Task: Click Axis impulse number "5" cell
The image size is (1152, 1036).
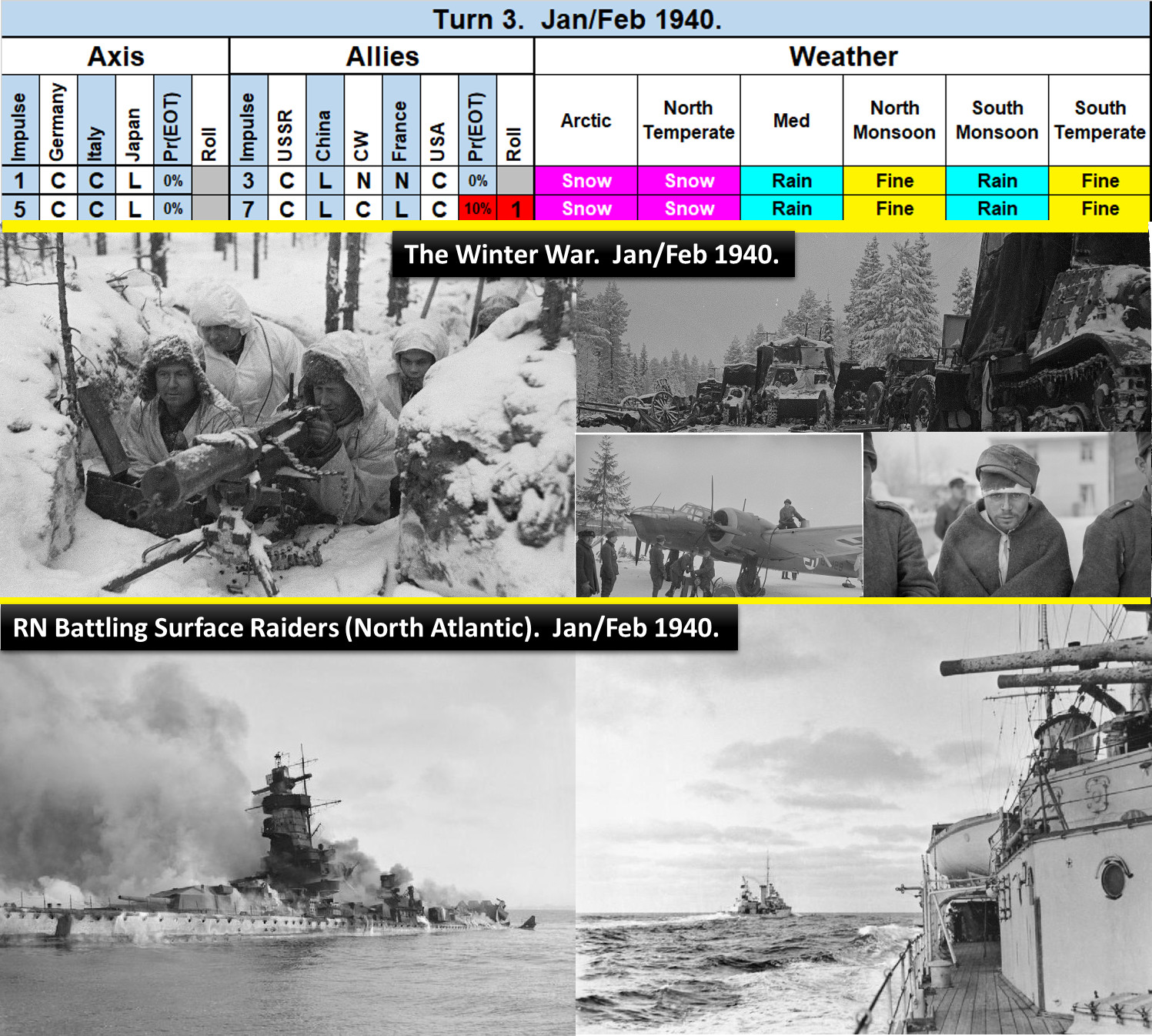Action: click(20, 209)
